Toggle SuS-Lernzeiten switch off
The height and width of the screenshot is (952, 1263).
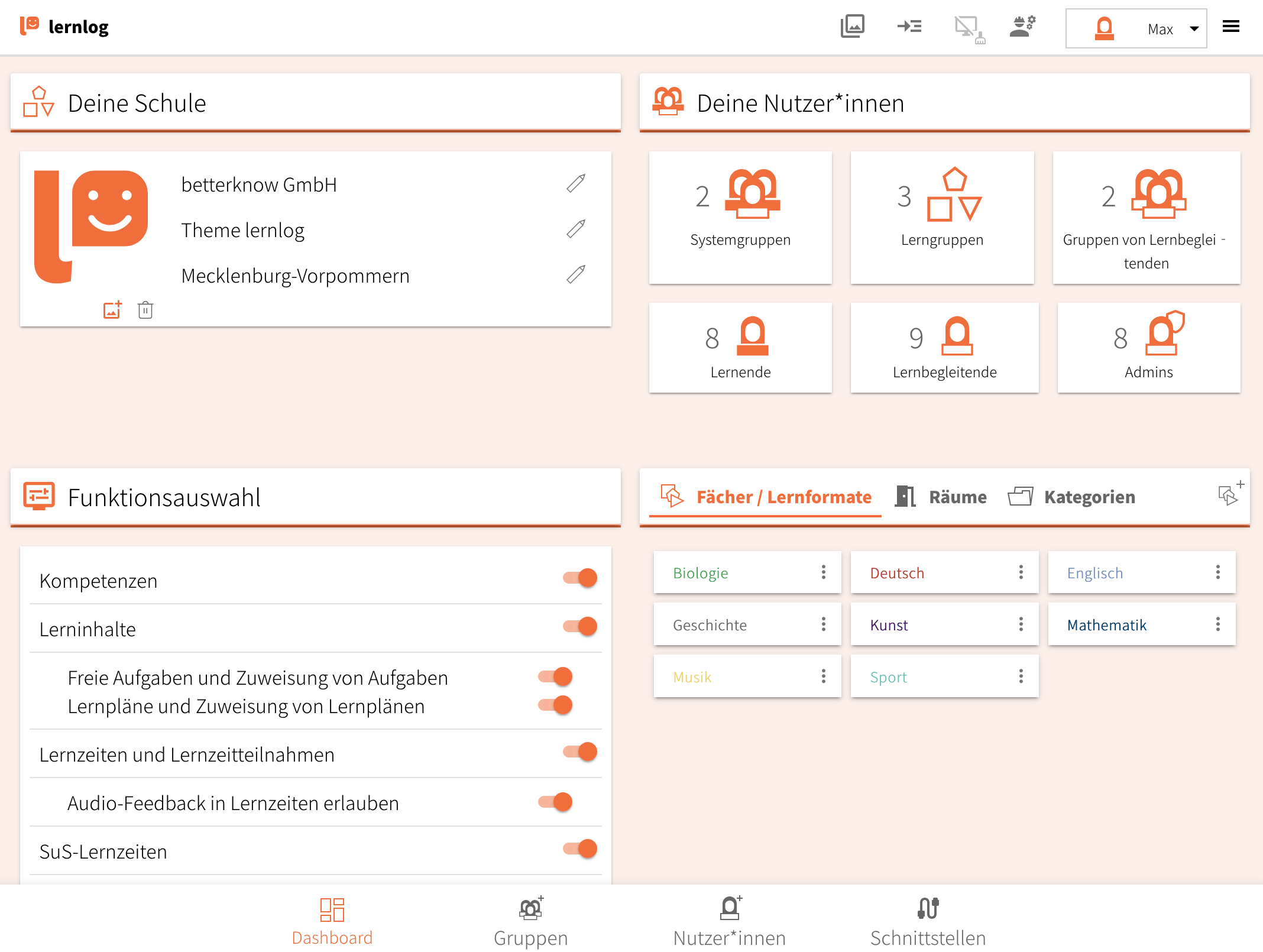580,849
